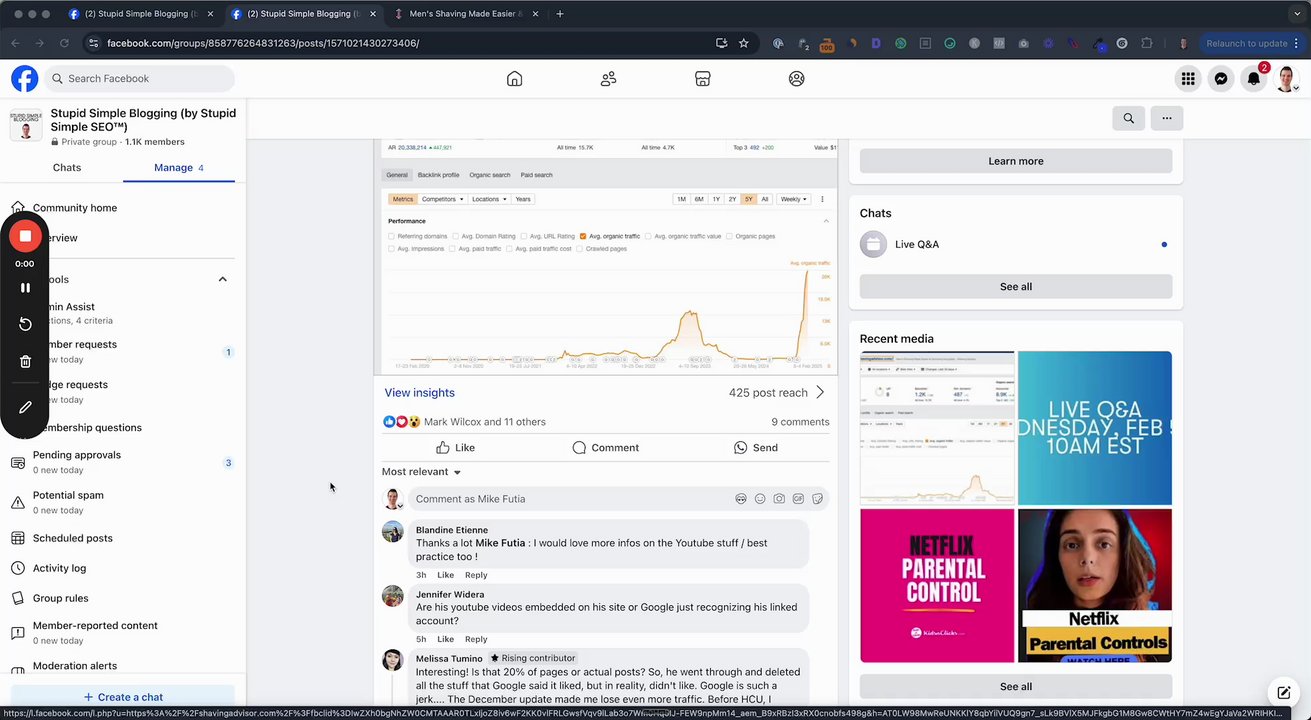Screen dimensions: 1311x720
Task: Click the Facebook logo icon
Action: click(24, 78)
